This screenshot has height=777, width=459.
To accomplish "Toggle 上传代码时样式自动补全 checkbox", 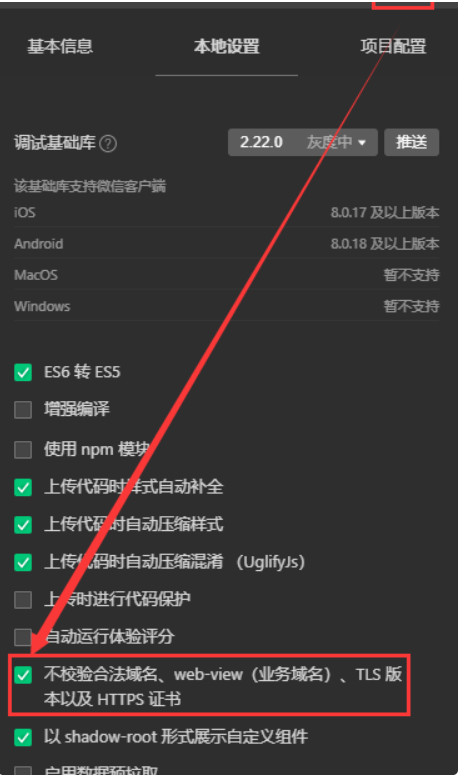I will pos(23,487).
